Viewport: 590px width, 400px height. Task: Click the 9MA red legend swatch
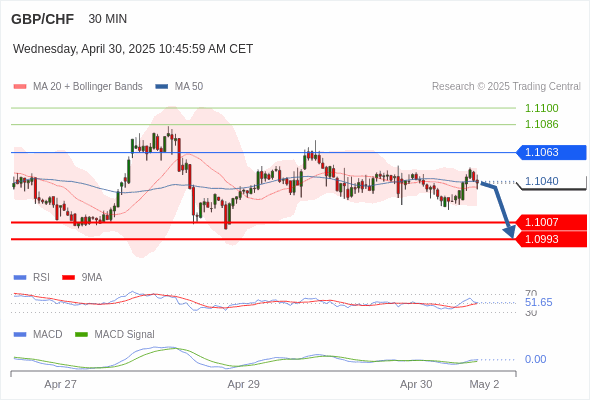point(68,278)
